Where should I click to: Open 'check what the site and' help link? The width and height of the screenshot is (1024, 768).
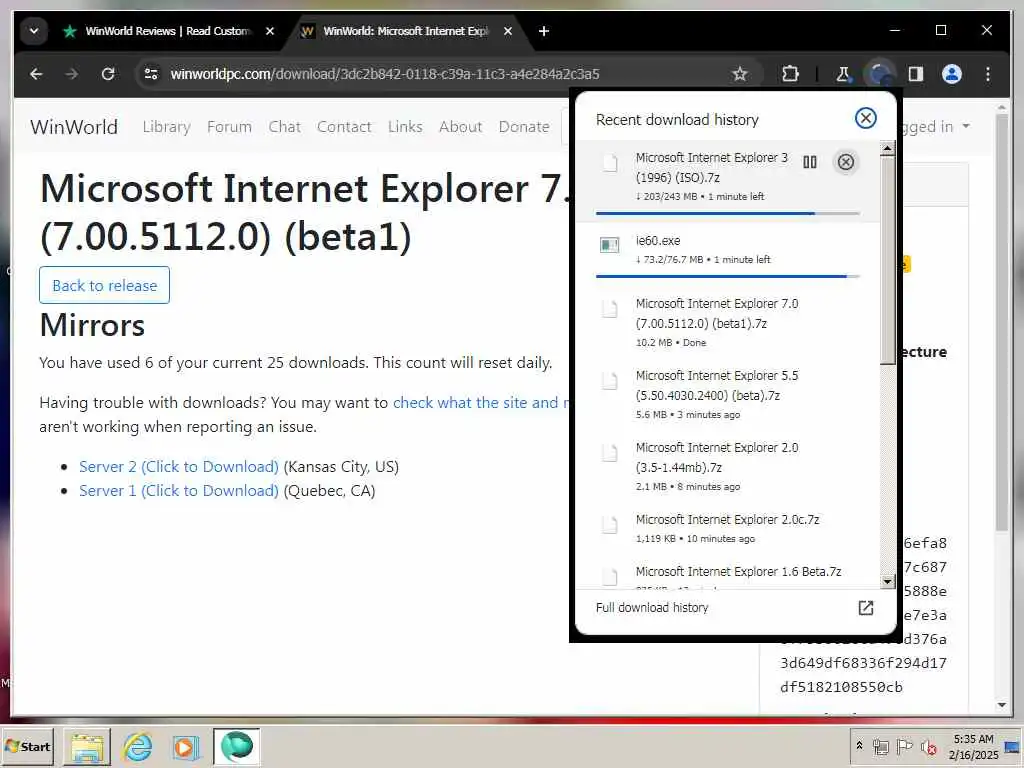[x=481, y=402]
